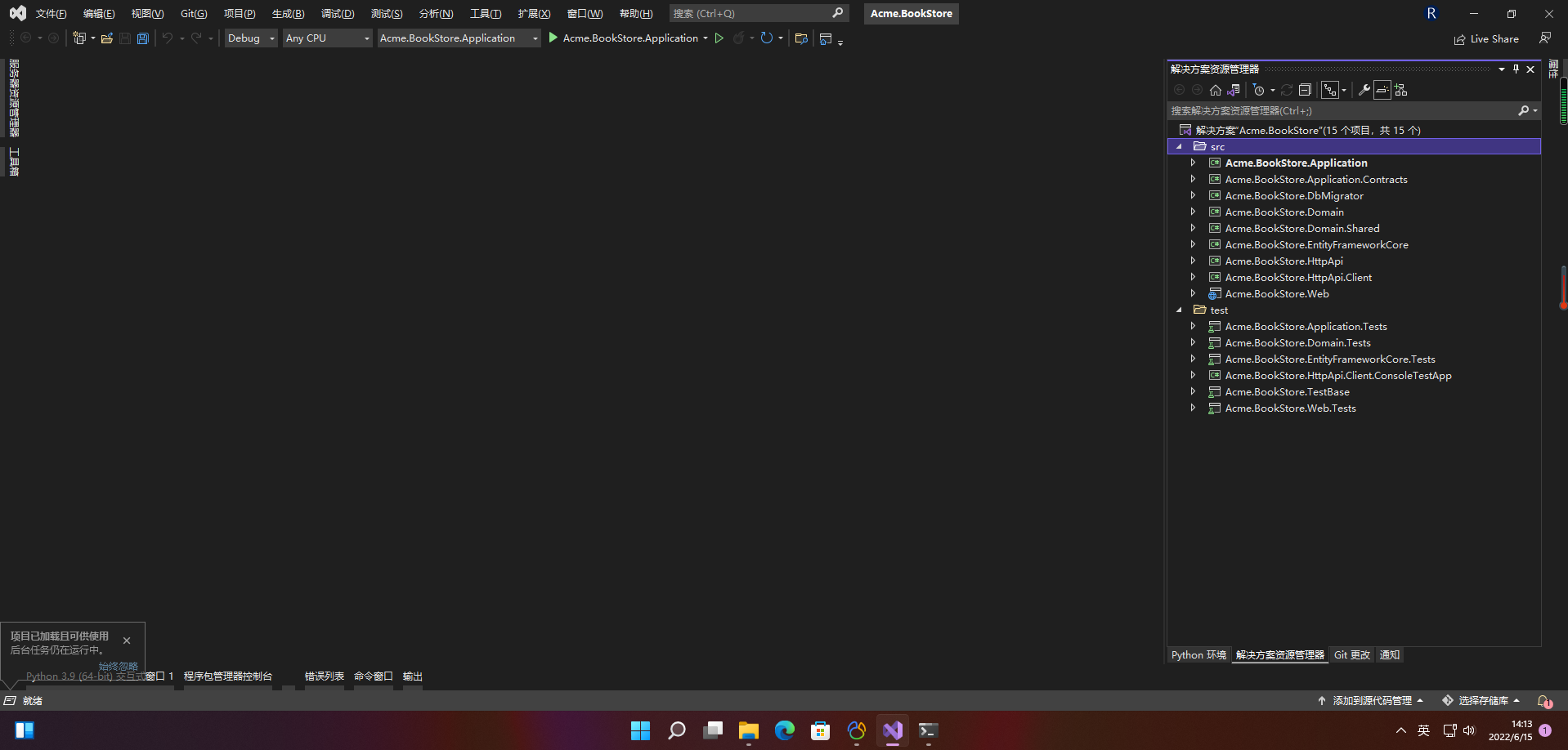Click the New Project toolbar icon
This screenshot has width=1568, height=750.
79,38
